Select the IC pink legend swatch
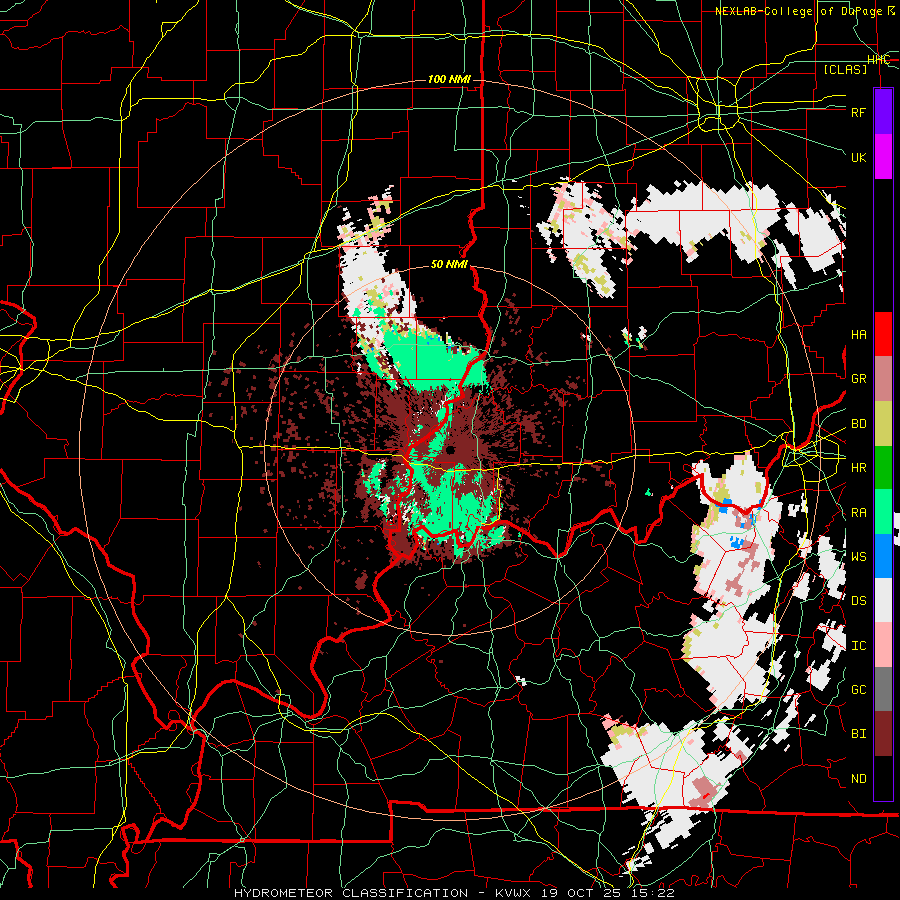Viewport: 900px width, 900px height. (x=883, y=645)
